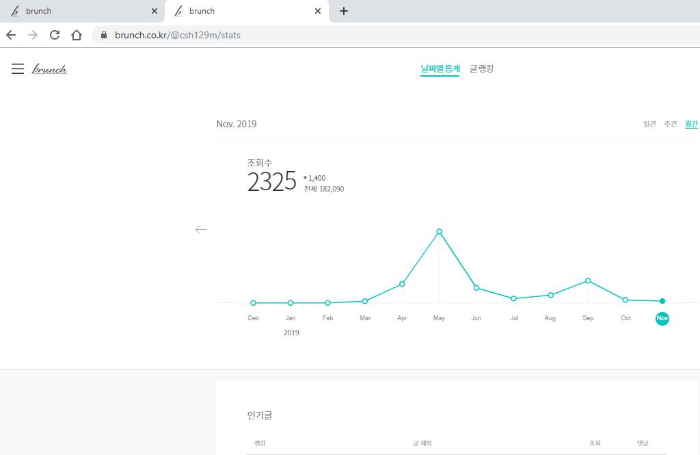Click the 2019 year label under chart
The image size is (700, 455).
tap(291, 333)
